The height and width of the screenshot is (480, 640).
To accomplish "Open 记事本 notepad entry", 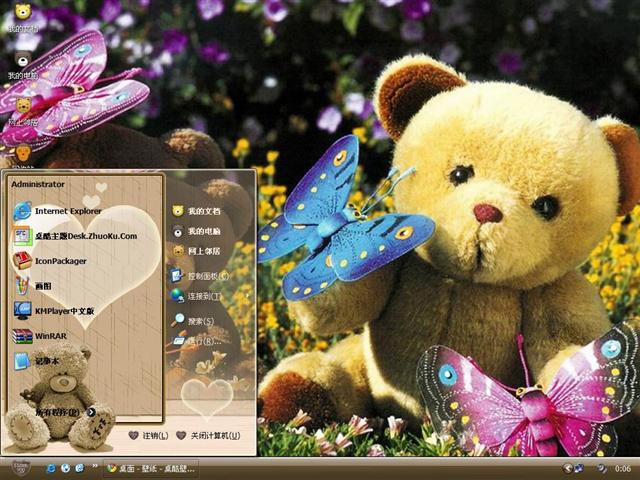I will [x=36, y=361].
